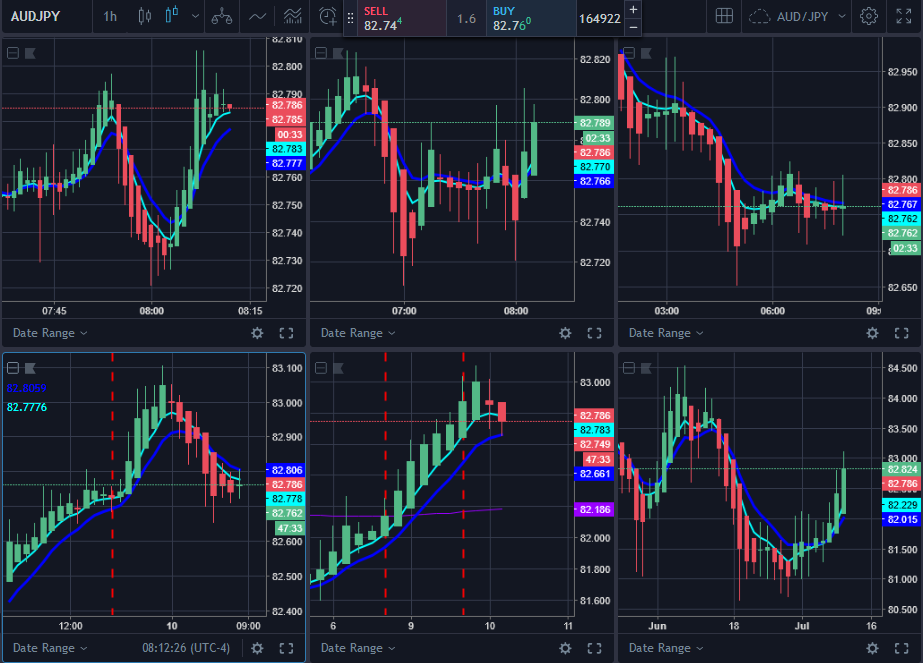Click the financials/templates chart icon
The image size is (923, 663).
pyautogui.click(x=292, y=16)
